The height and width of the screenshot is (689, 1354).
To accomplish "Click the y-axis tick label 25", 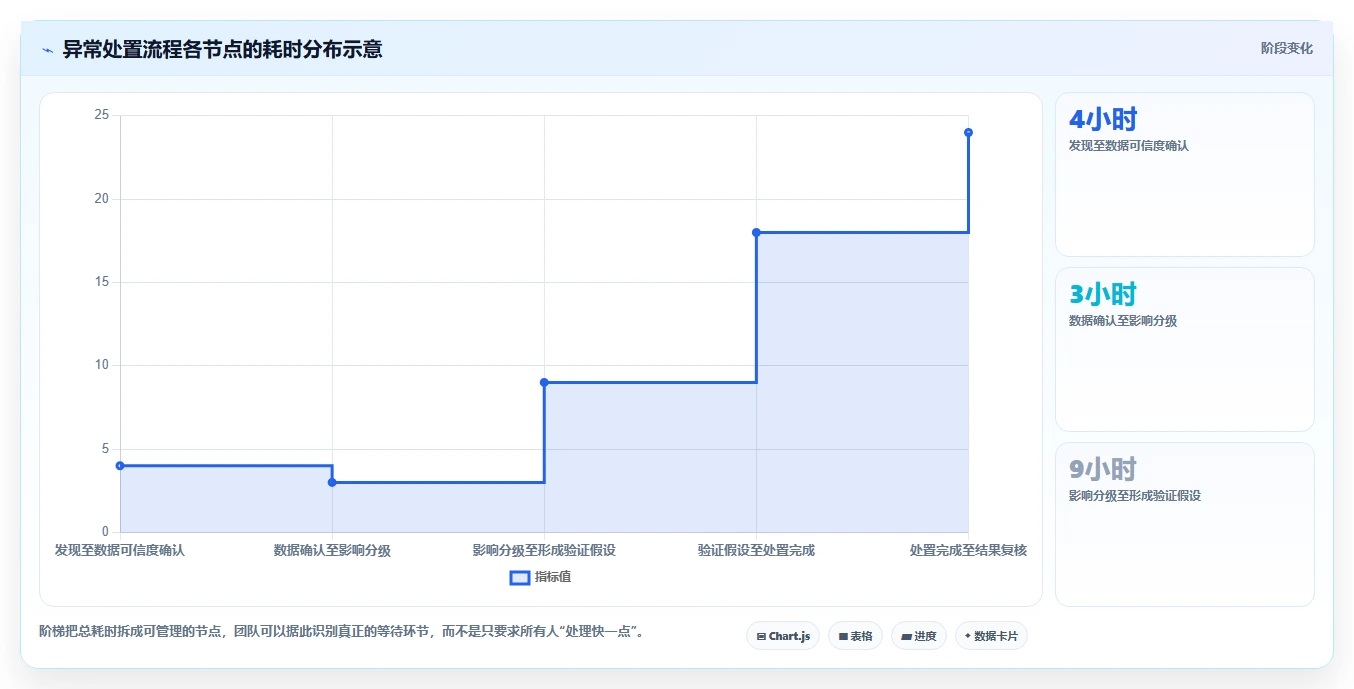I will pos(101,115).
